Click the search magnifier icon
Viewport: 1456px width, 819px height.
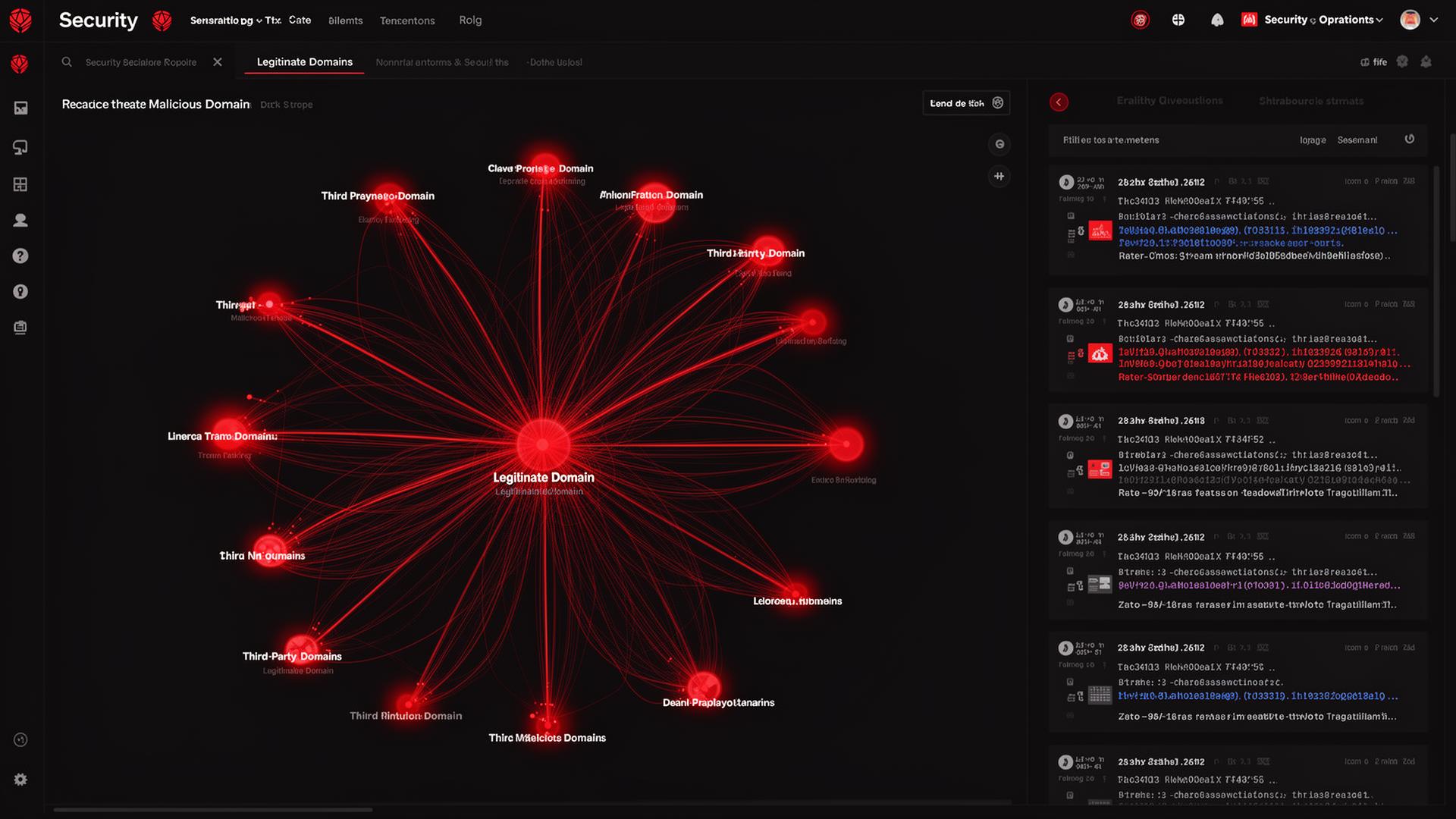point(67,62)
